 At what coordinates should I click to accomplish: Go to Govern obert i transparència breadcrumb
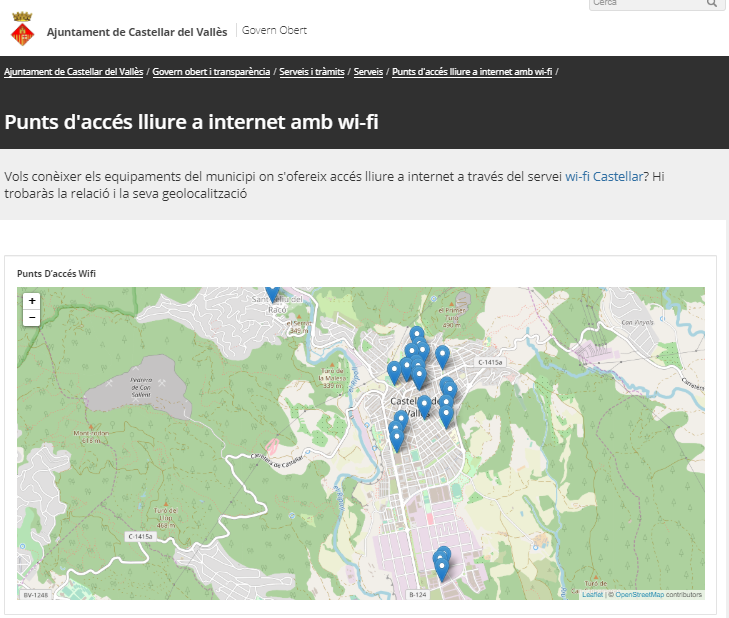click(x=211, y=72)
